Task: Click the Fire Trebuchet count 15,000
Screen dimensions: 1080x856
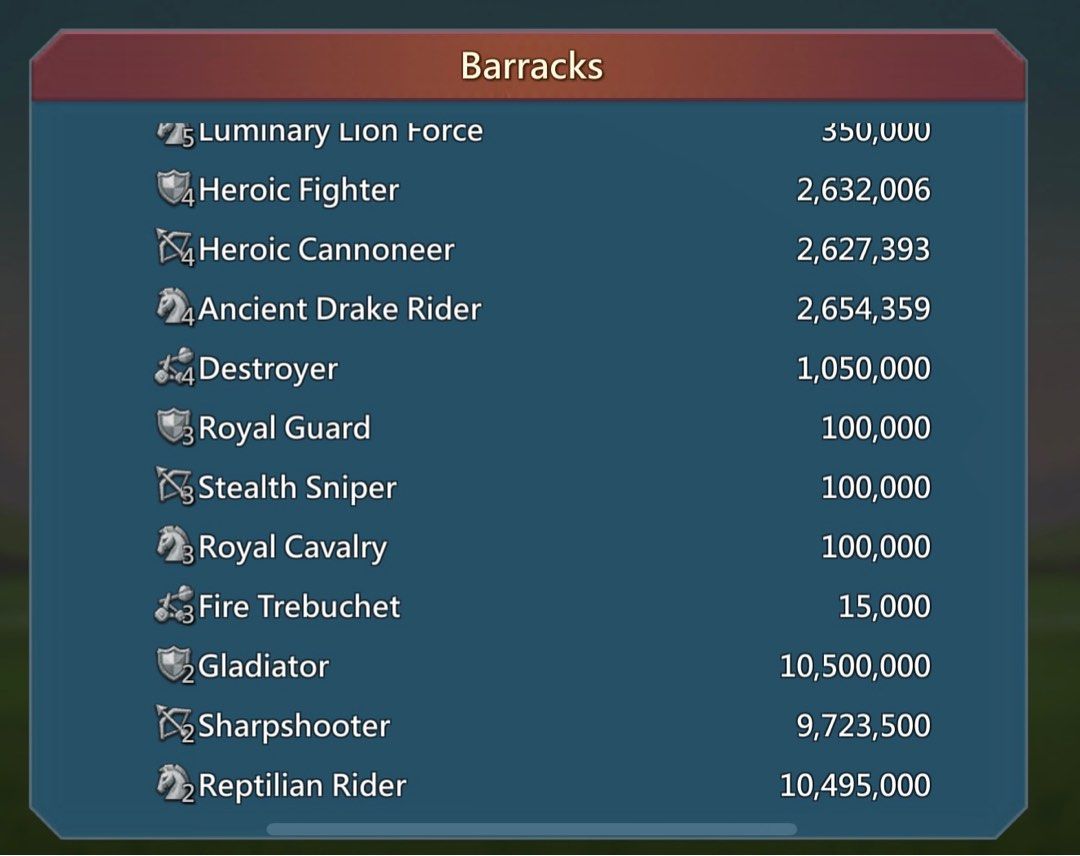Action: [884, 607]
